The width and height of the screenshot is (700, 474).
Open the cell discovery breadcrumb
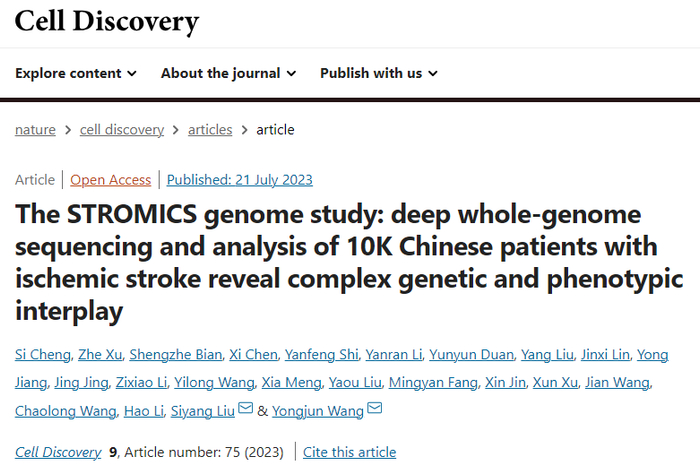(x=121, y=130)
